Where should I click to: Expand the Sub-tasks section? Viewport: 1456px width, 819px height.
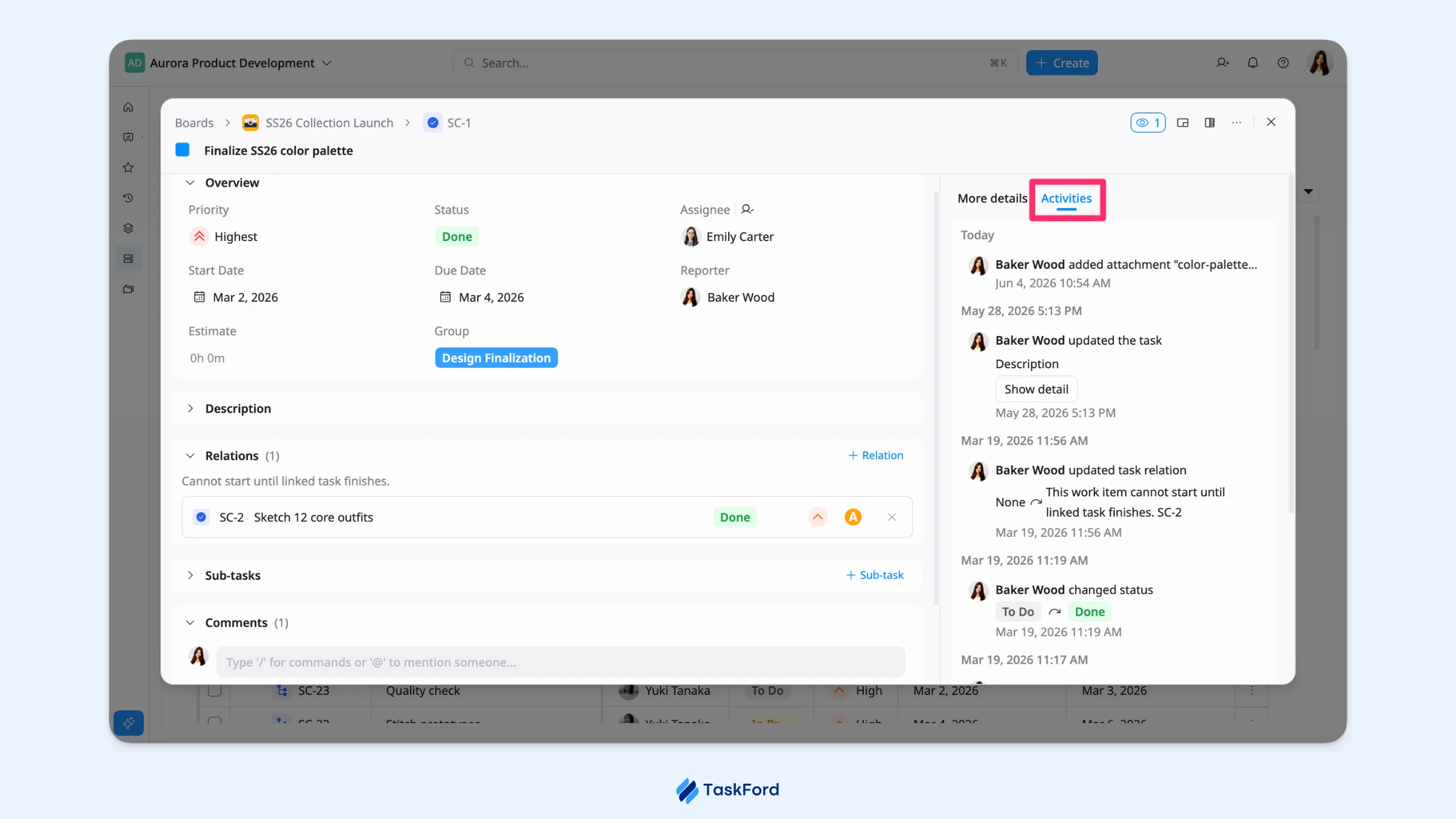pos(190,575)
